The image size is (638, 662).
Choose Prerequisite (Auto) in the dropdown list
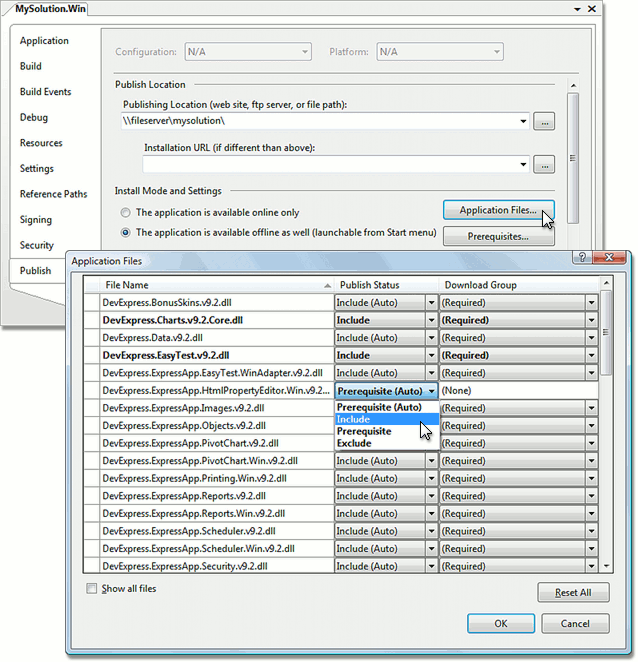coord(387,407)
